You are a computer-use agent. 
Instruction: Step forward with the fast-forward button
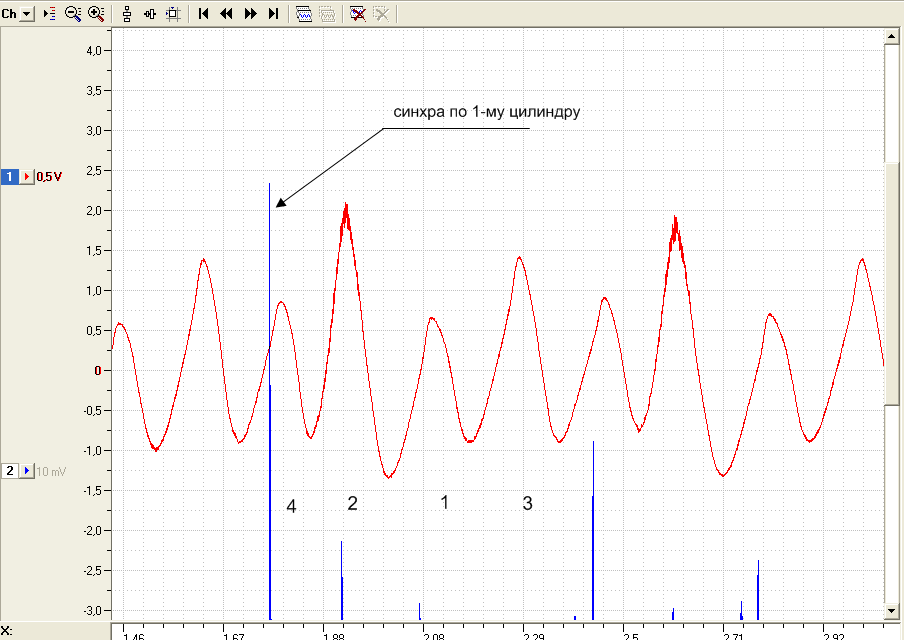pos(250,13)
